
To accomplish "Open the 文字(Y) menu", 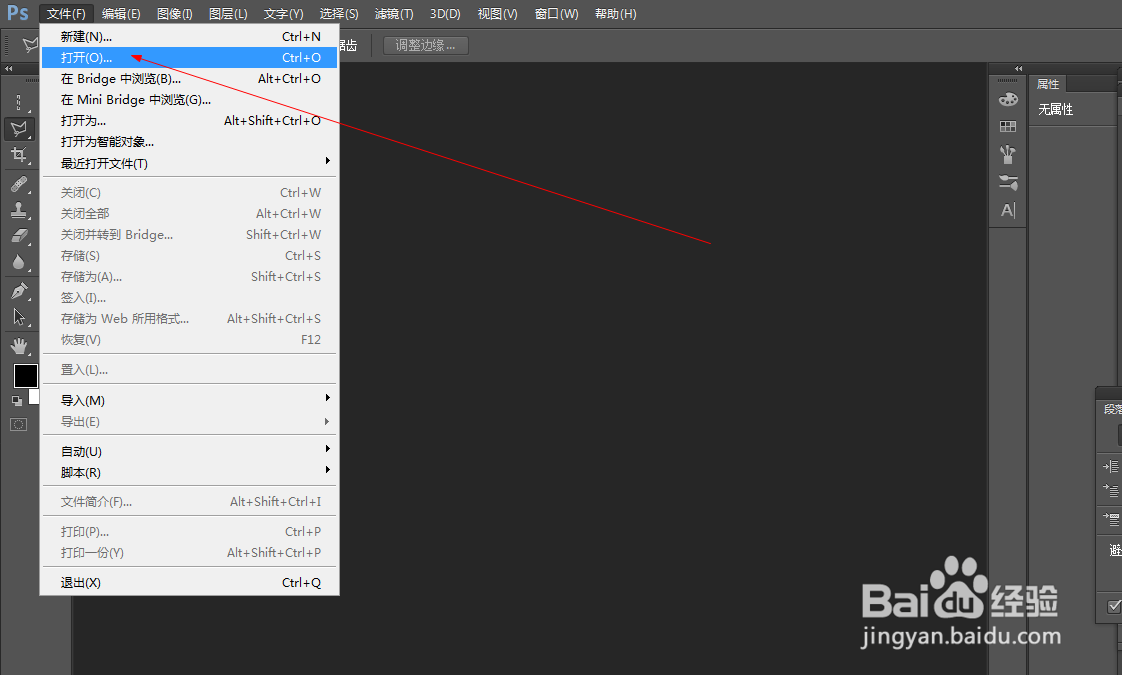I will pyautogui.click(x=283, y=14).
